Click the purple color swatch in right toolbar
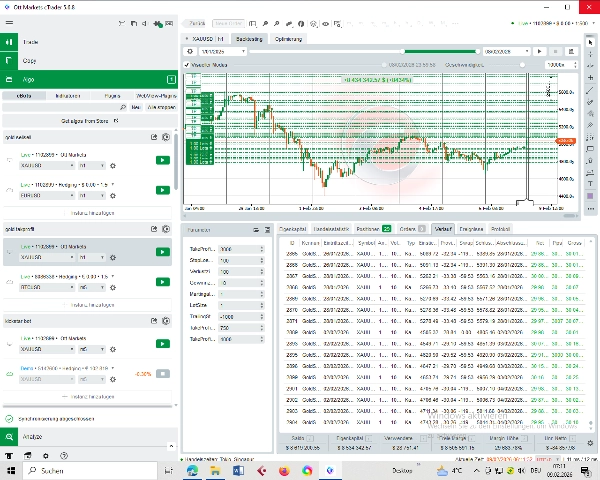Screen dimensions: 600x480 pyautogui.click(x=590, y=196)
